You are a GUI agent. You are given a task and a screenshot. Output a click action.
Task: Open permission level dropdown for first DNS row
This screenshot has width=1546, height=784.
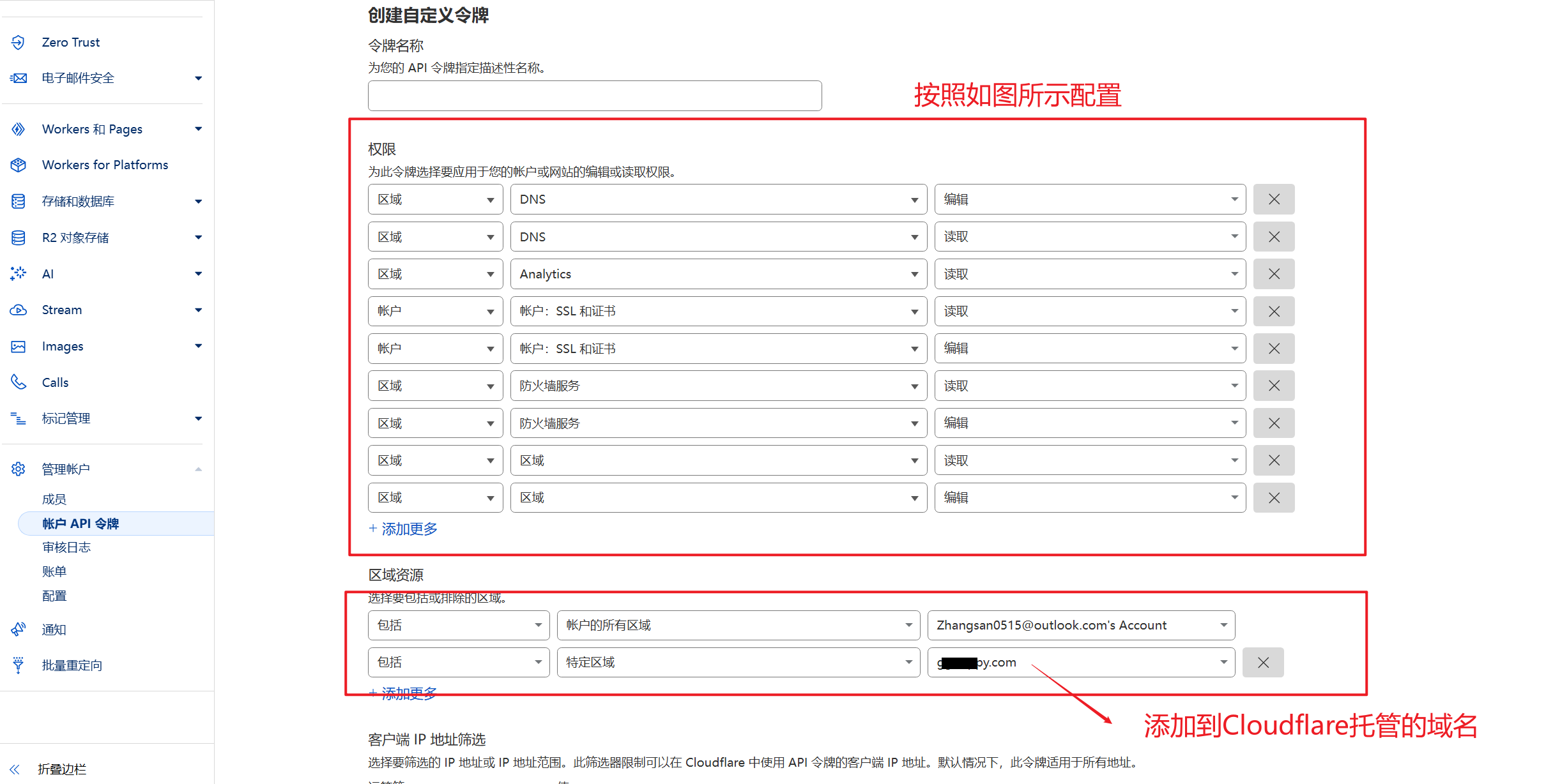tap(1089, 199)
